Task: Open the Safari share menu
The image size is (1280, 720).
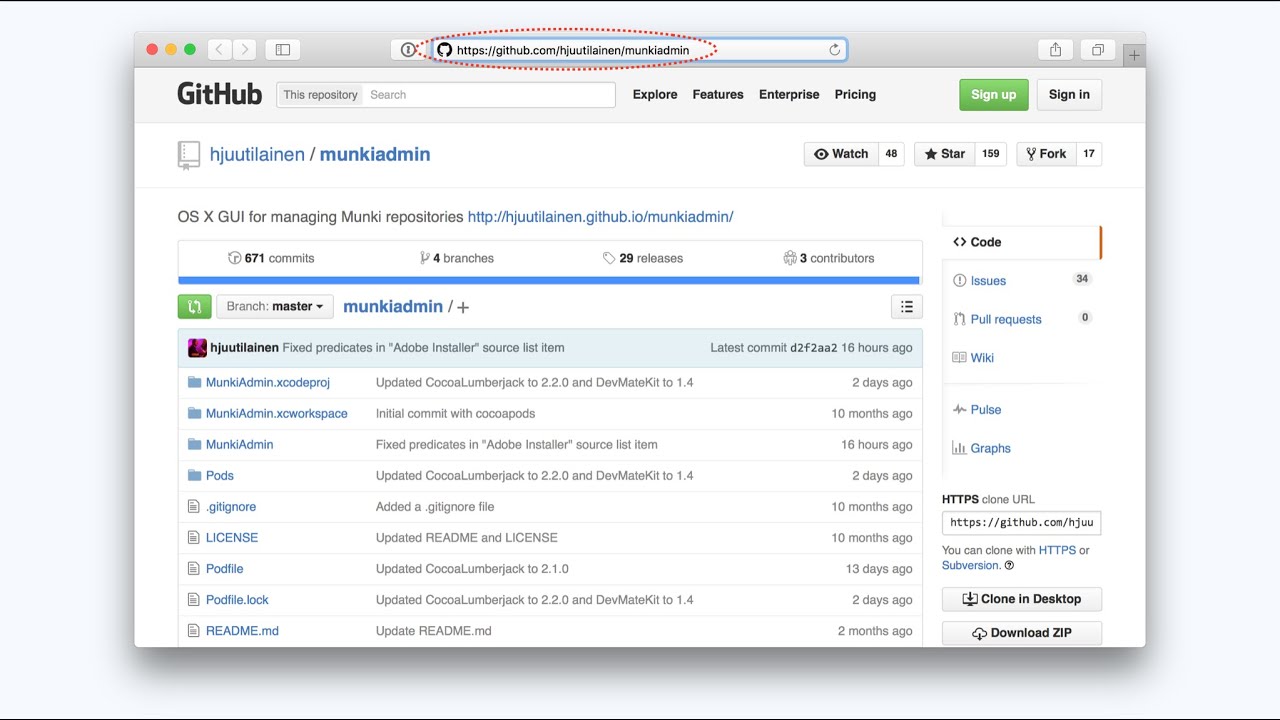Action: 1055,49
